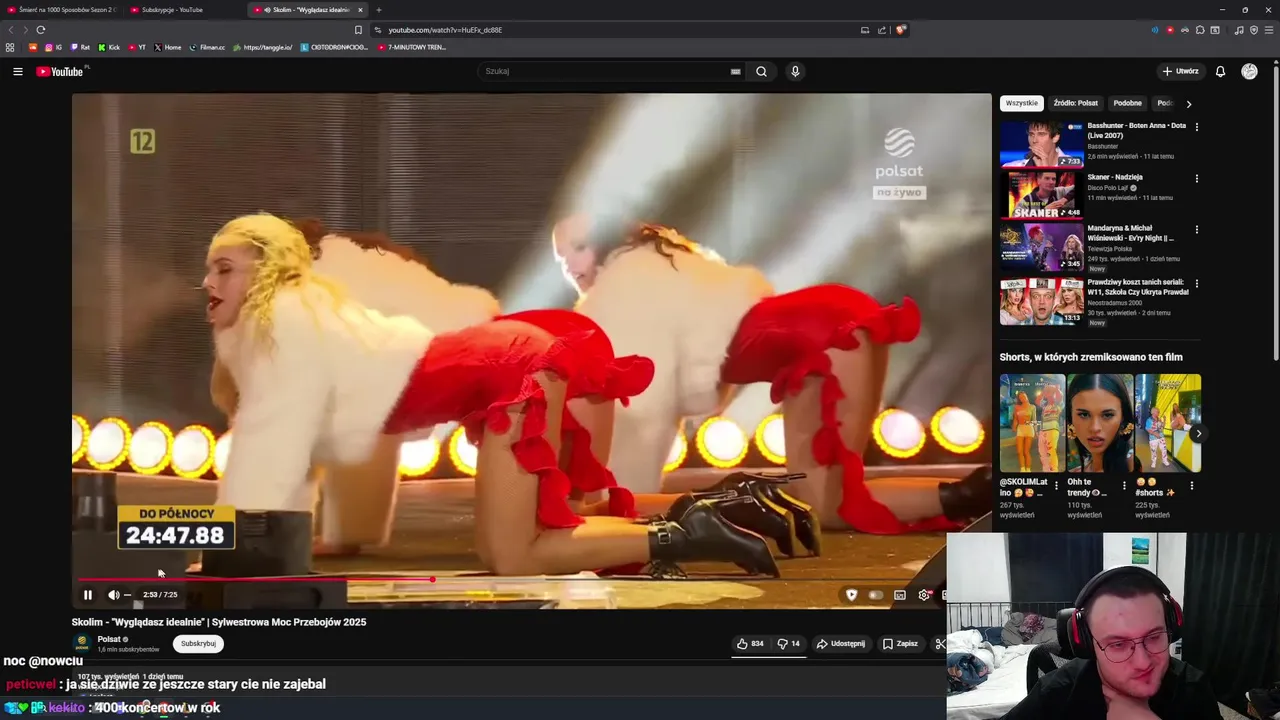
Task: Start voice search with microphone icon
Action: (795, 71)
